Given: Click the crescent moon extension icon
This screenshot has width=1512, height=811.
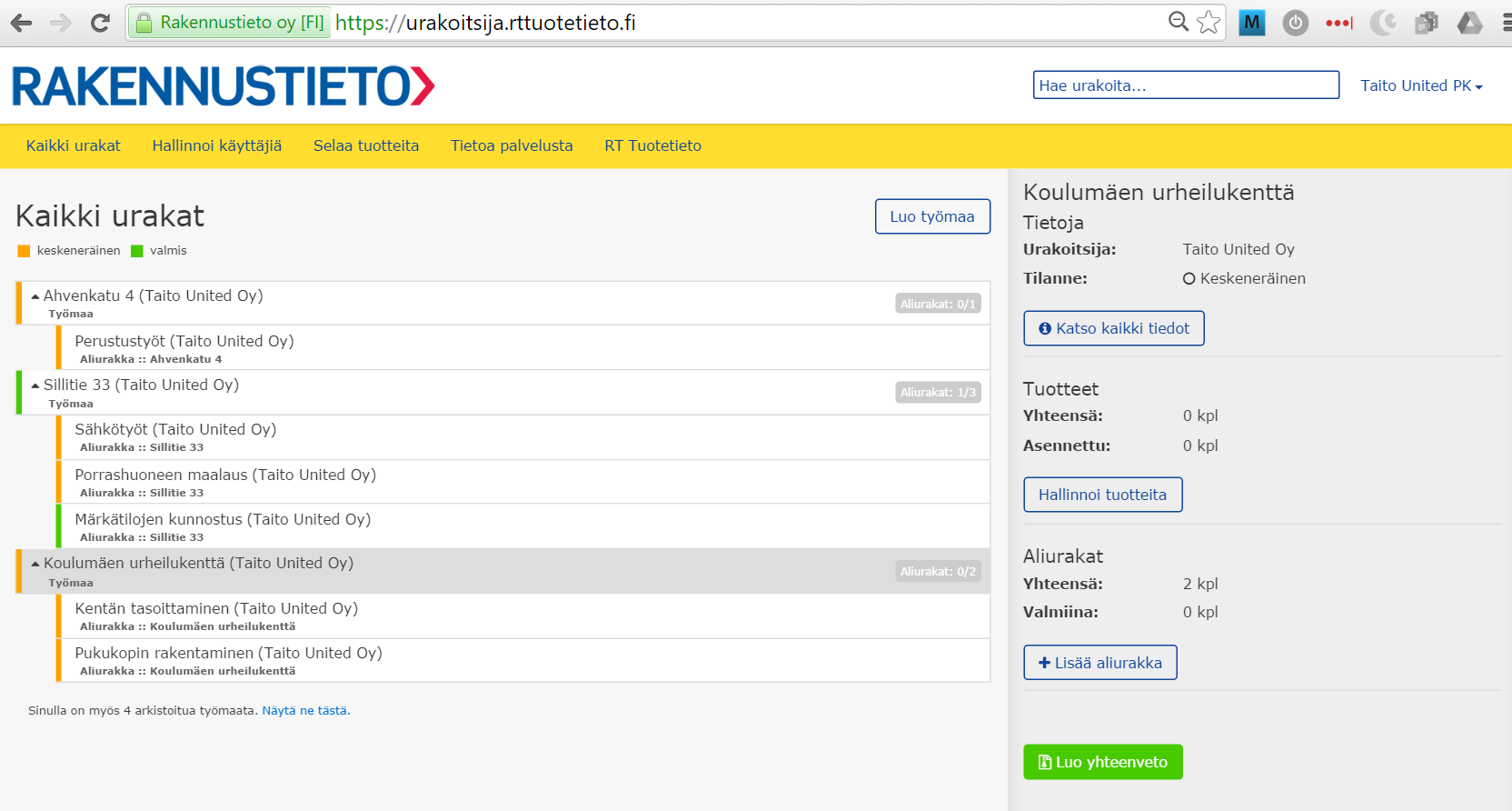Looking at the screenshot, I should point(1383,23).
